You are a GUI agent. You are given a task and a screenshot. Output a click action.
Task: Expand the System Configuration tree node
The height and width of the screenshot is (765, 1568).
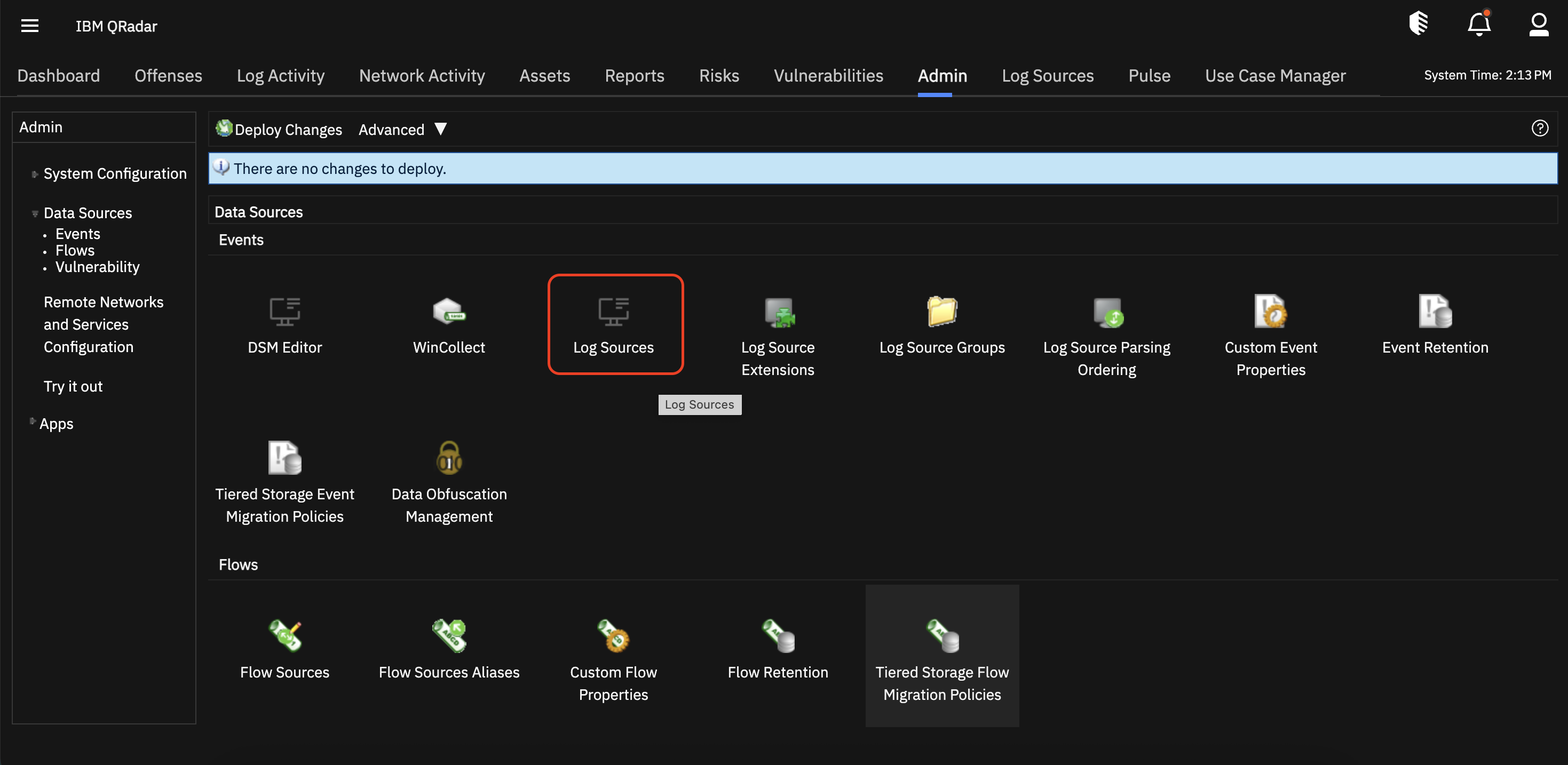(35, 174)
